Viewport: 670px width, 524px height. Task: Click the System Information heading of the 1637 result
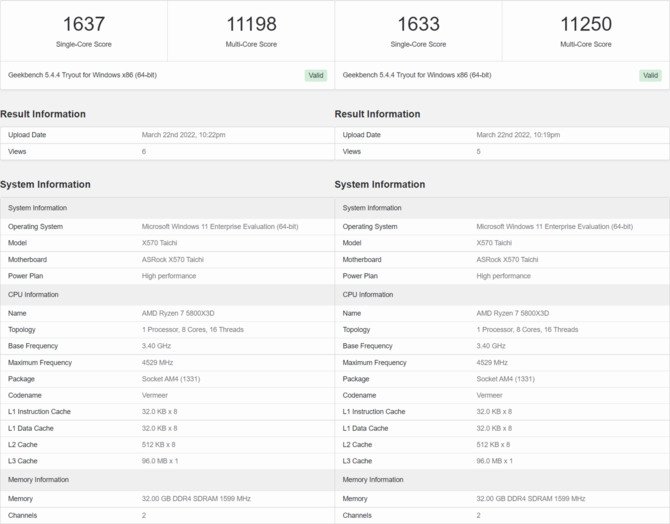tap(45, 184)
